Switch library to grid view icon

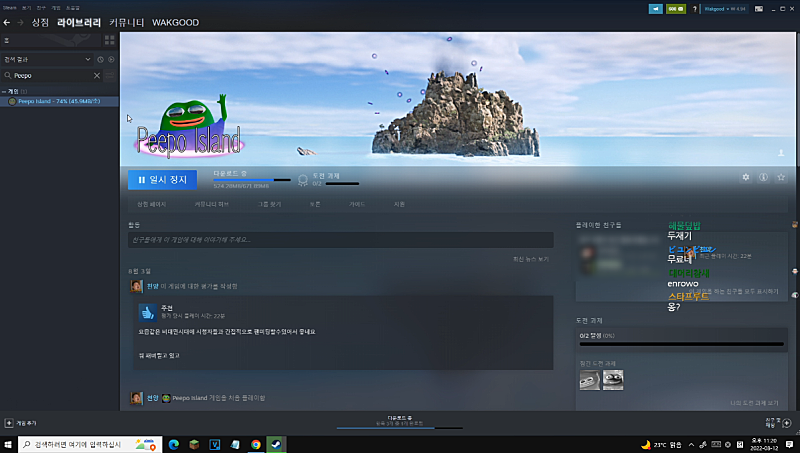[x=110, y=40]
